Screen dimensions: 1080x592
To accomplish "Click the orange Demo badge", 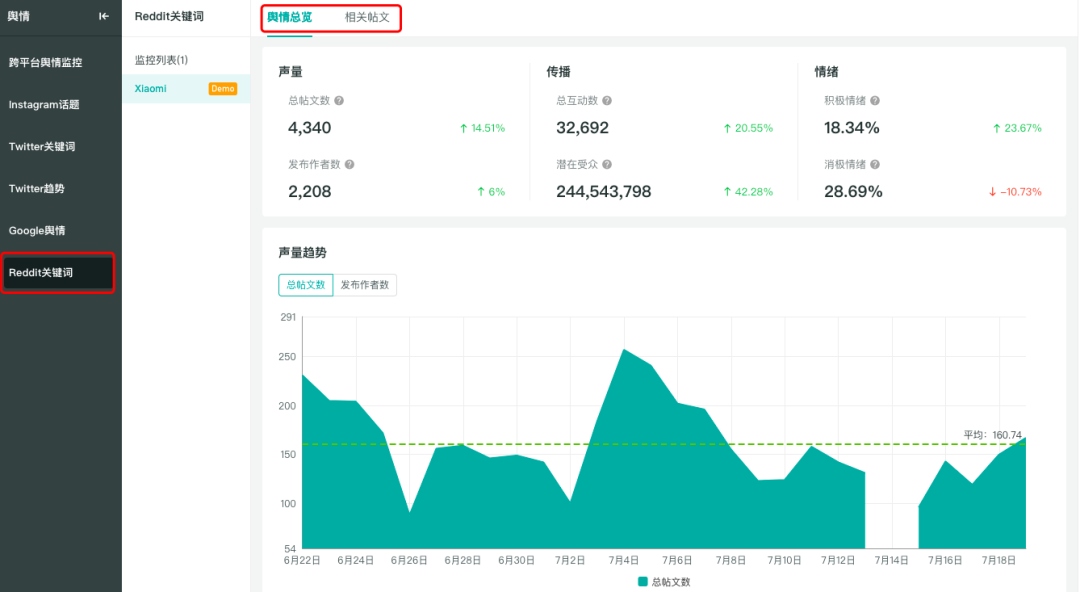I will 222,89.
